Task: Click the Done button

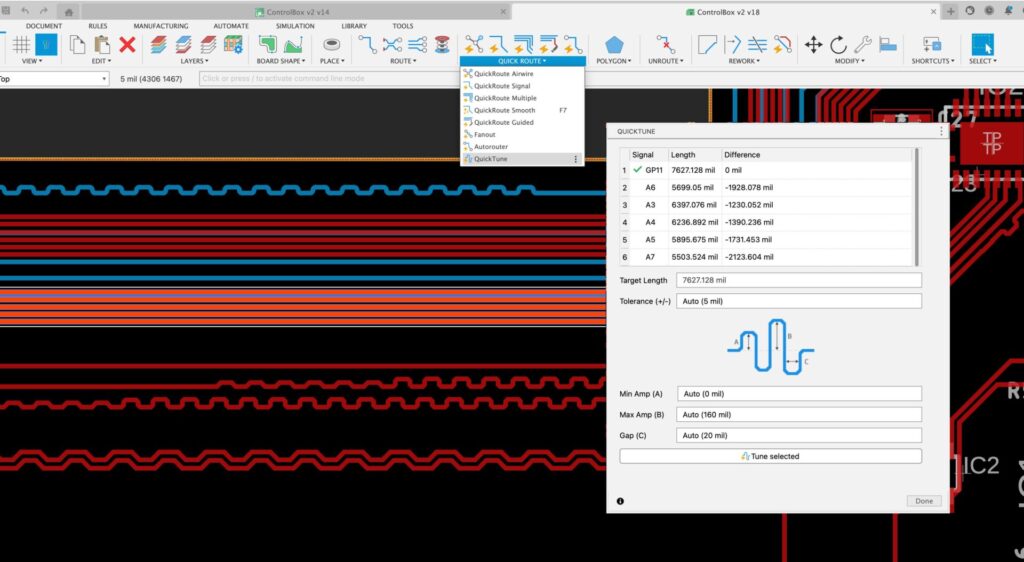Action: (923, 501)
